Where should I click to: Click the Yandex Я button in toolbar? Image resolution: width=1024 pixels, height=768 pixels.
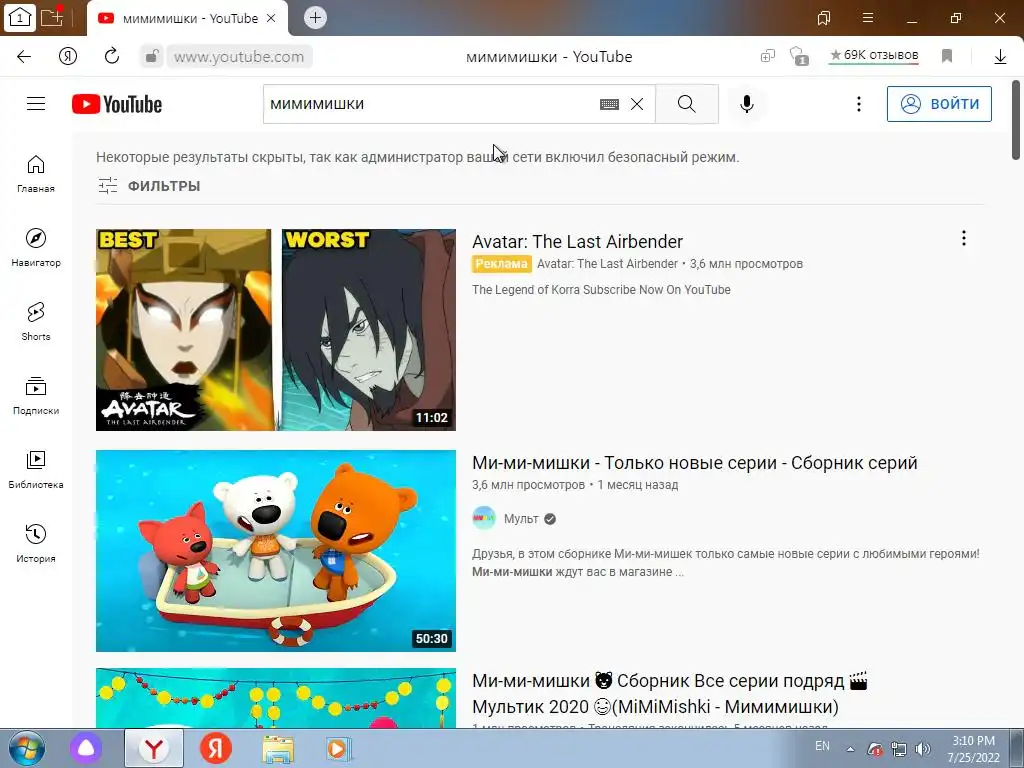tap(68, 57)
